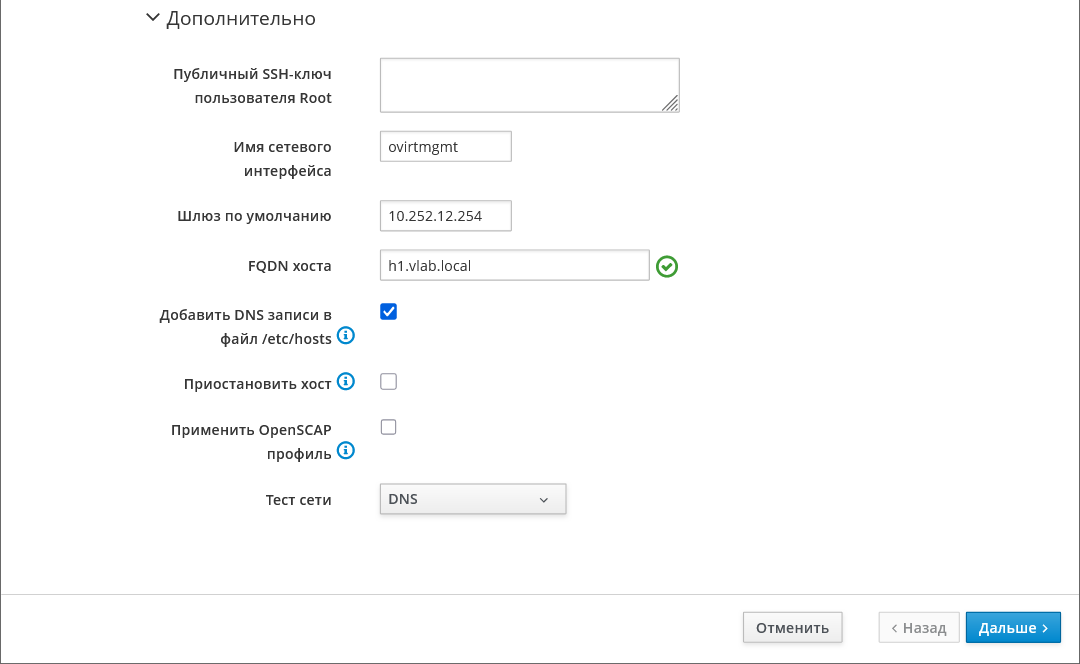
Task: Click the Назад button
Action: (919, 627)
